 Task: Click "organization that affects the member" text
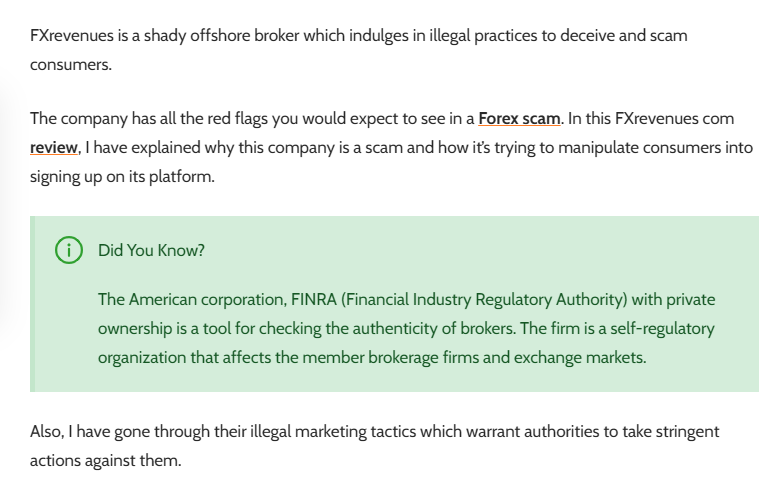click(x=231, y=357)
